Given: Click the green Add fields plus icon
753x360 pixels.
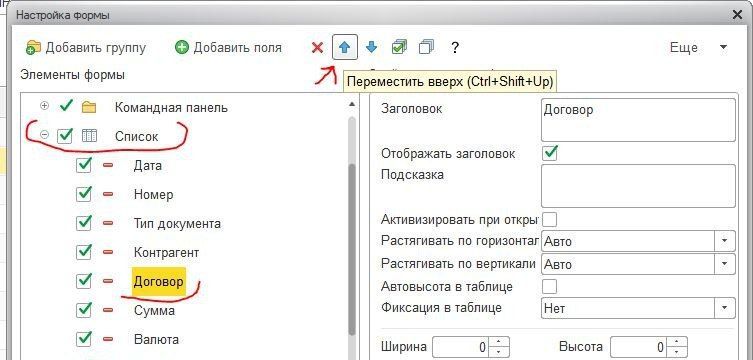Looking at the screenshot, I should (182, 48).
